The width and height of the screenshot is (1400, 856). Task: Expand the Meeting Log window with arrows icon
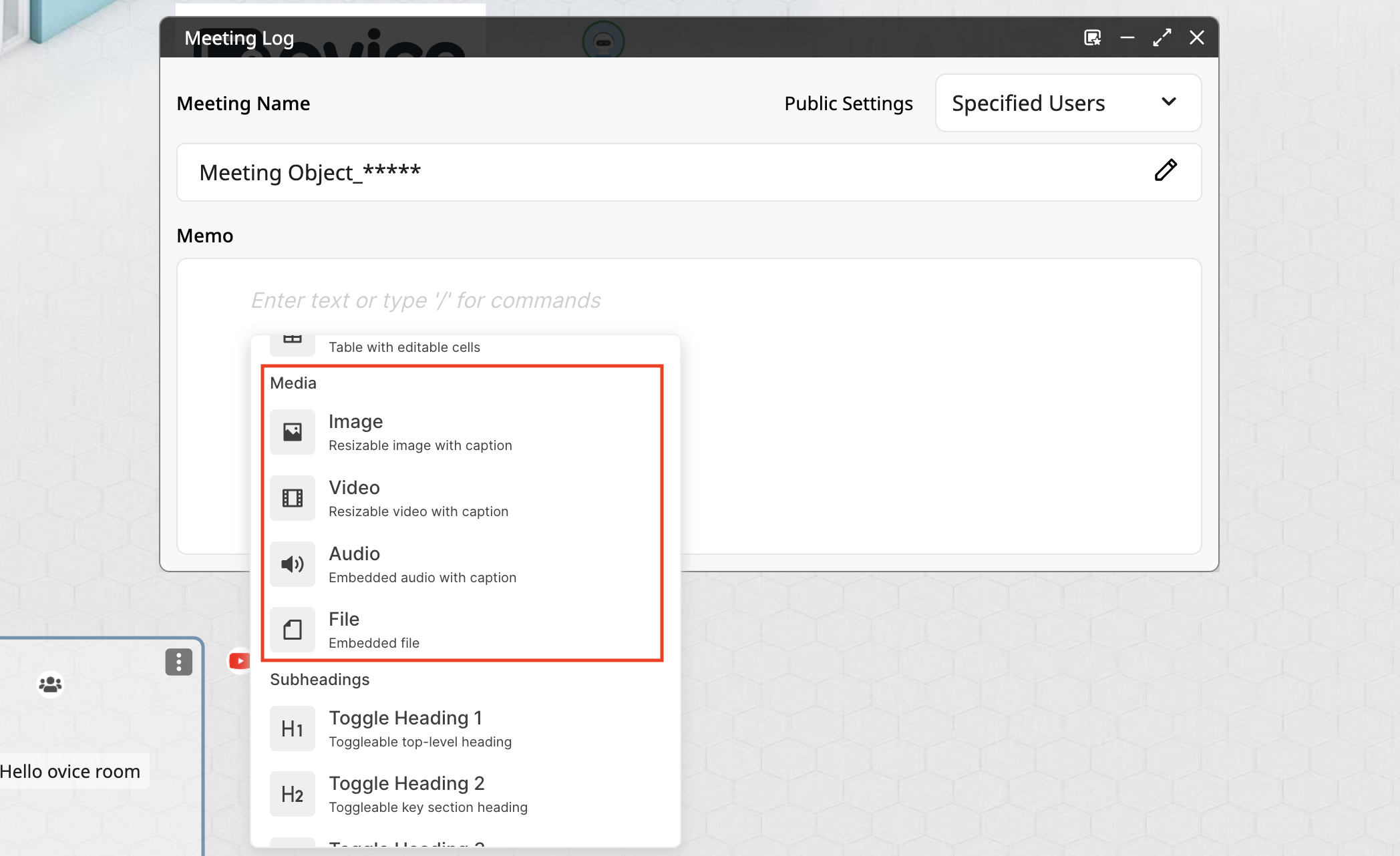[1162, 37]
